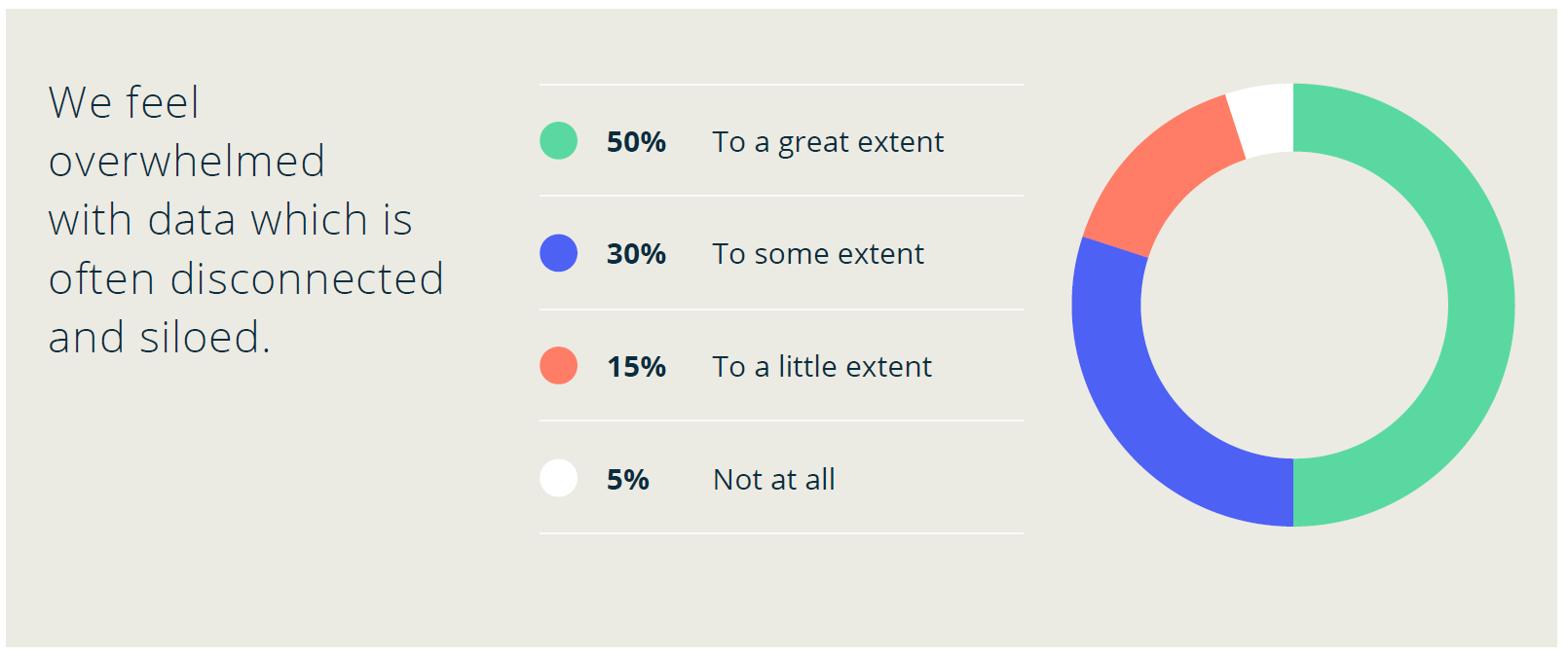Select the 15% value in the legend

coord(636,367)
